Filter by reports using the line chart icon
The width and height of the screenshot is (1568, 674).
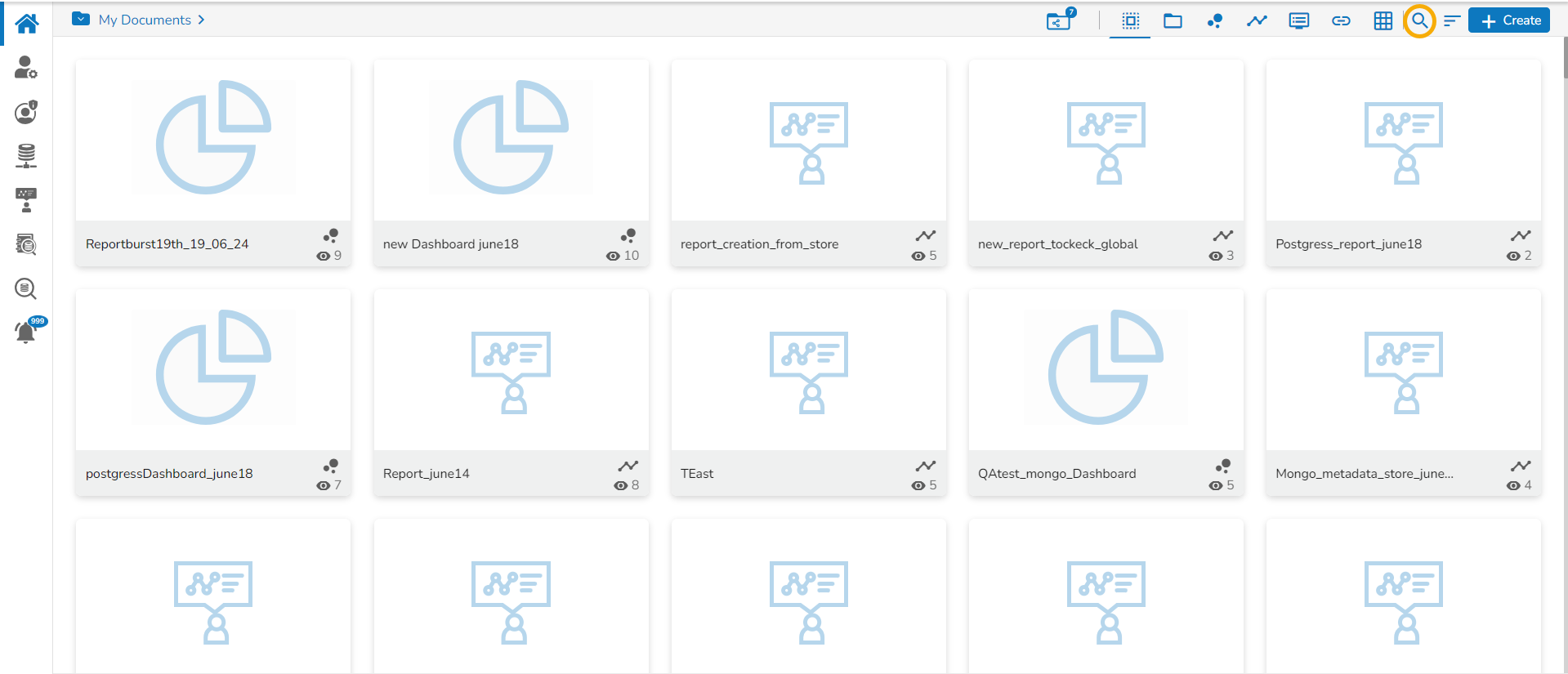tap(1257, 20)
